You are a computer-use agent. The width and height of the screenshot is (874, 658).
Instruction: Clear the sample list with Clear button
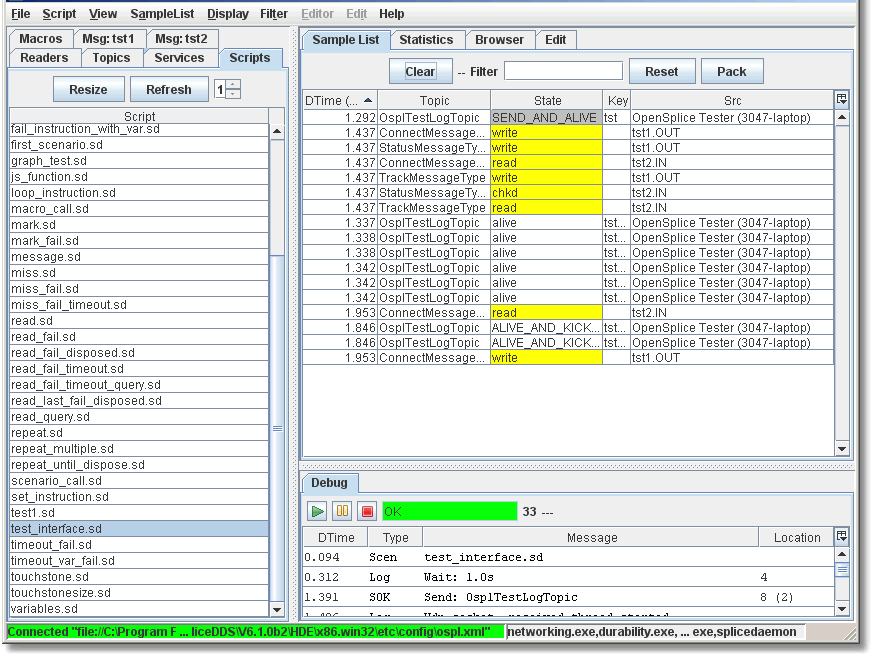tap(420, 71)
